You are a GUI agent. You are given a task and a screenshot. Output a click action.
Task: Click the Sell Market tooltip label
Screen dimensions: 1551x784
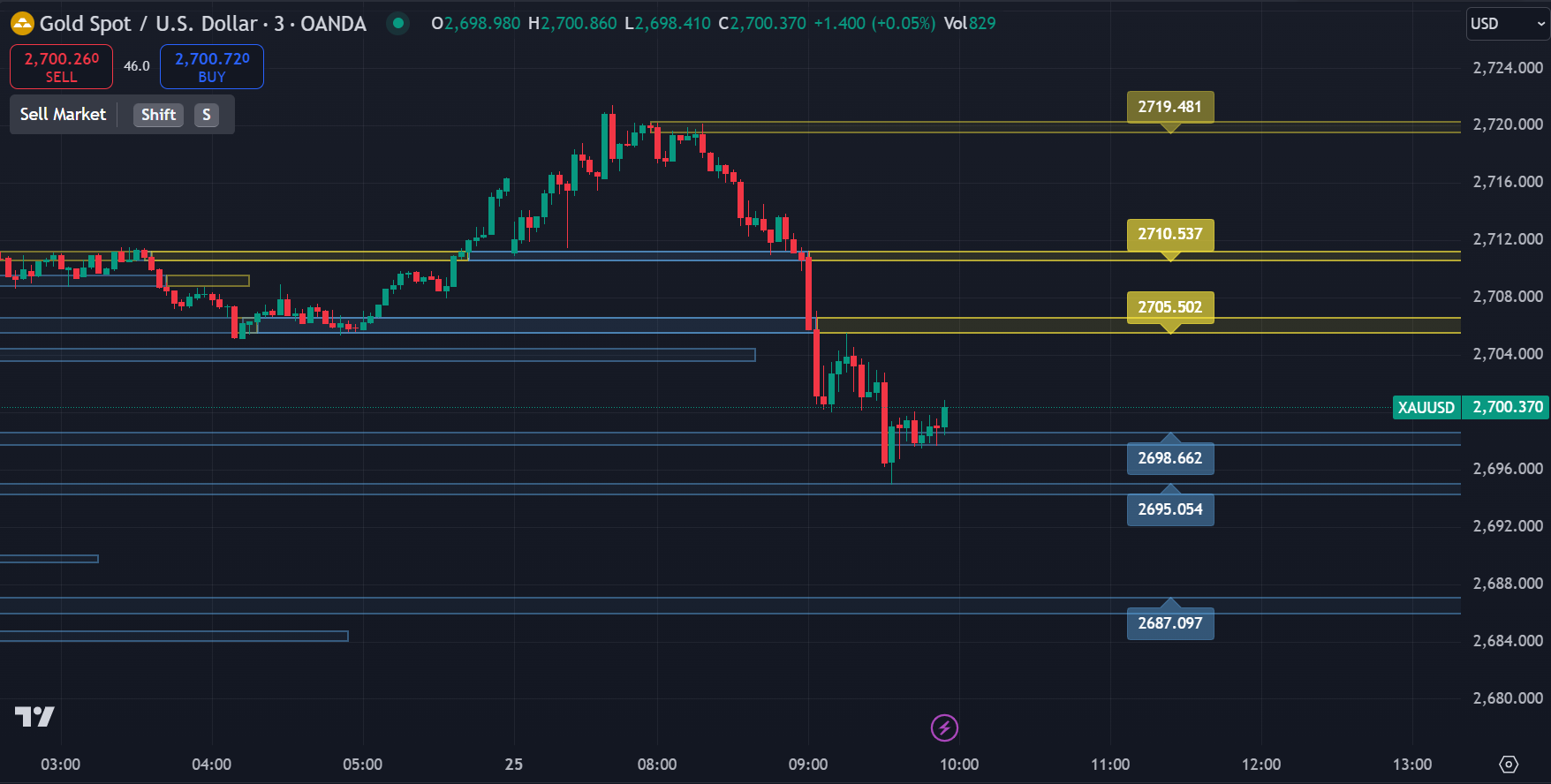pyautogui.click(x=63, y=115)
